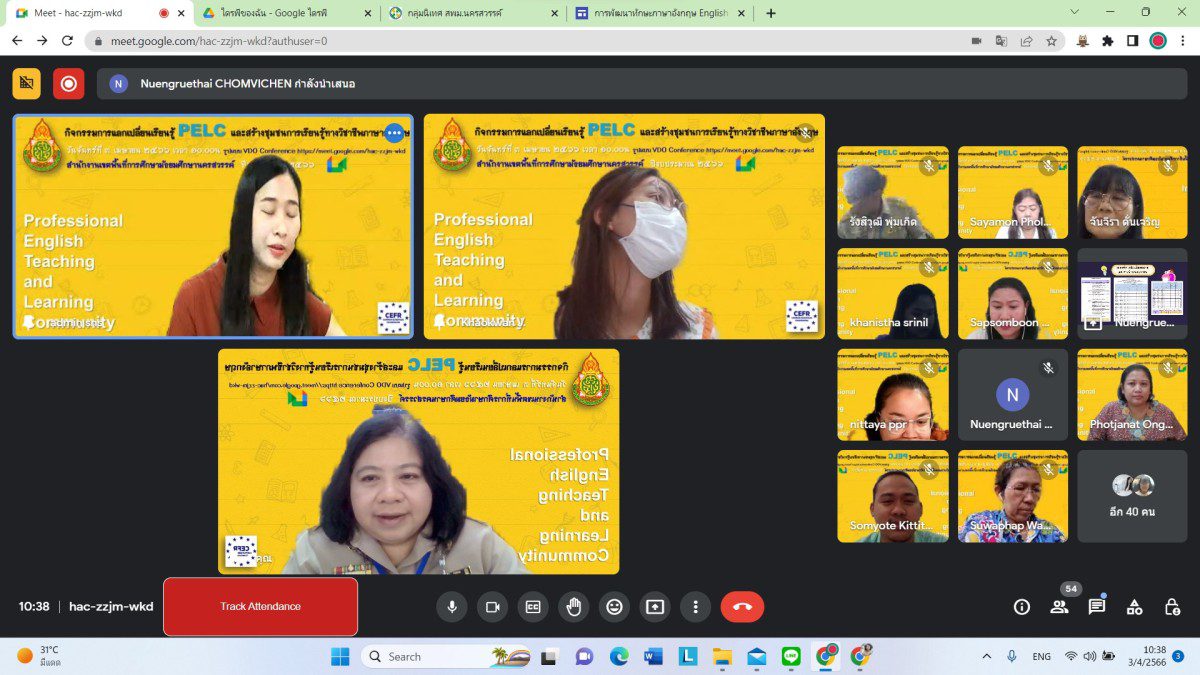
Task: Open the Extensions puzzle icon
Action: (x=1107, y=41)
